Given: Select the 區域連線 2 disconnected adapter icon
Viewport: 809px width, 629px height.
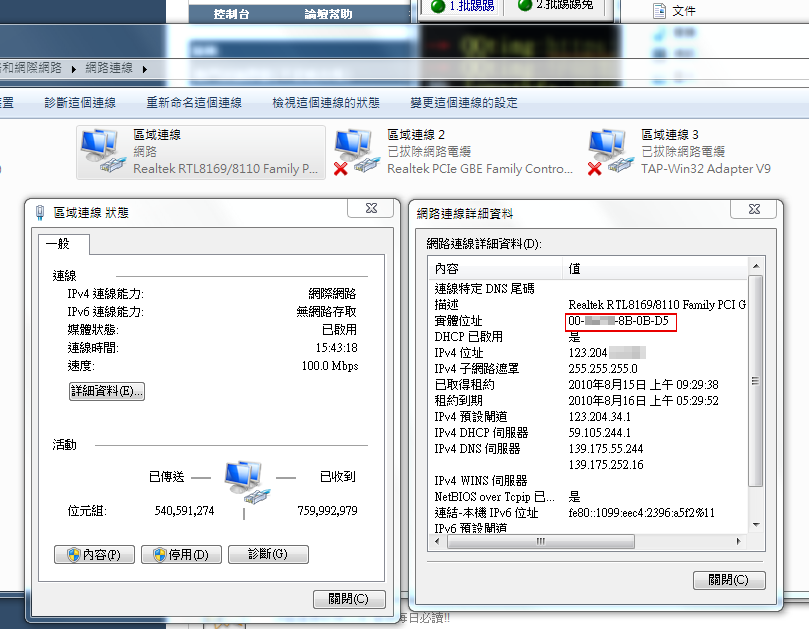Looking at the screenshot, I should [x=357, y=152].
